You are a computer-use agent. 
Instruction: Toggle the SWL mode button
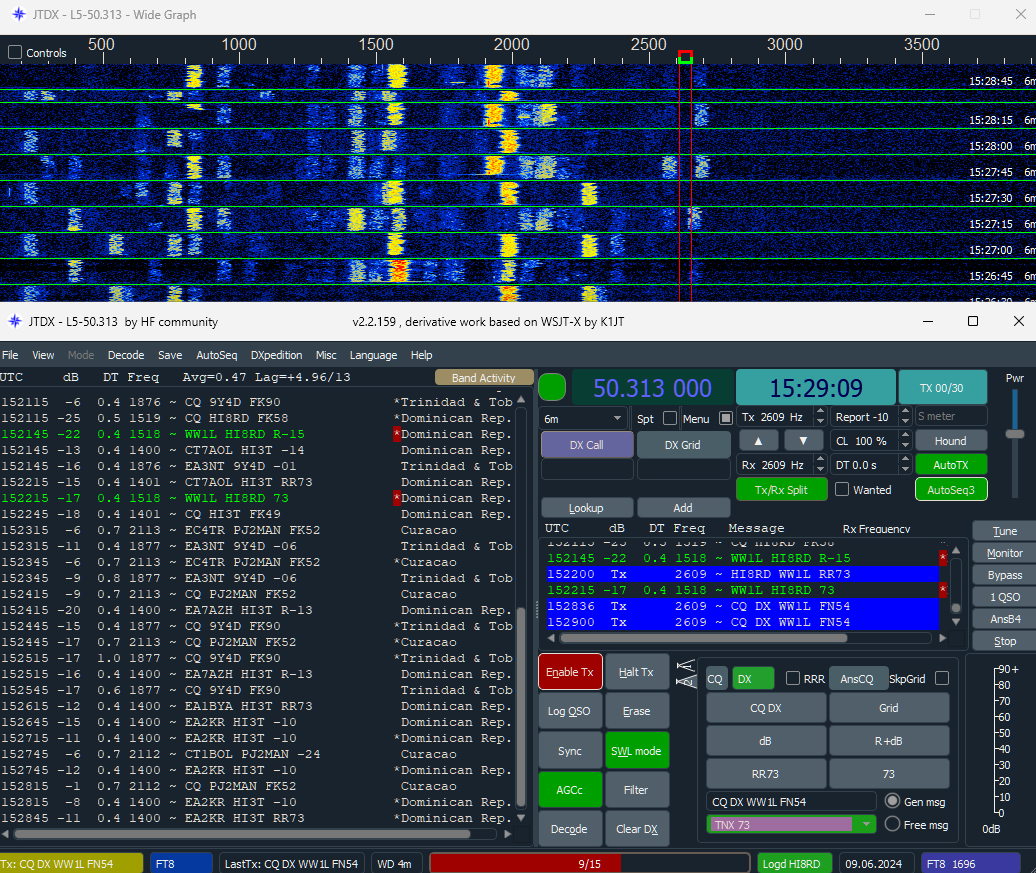coord(636,751)
